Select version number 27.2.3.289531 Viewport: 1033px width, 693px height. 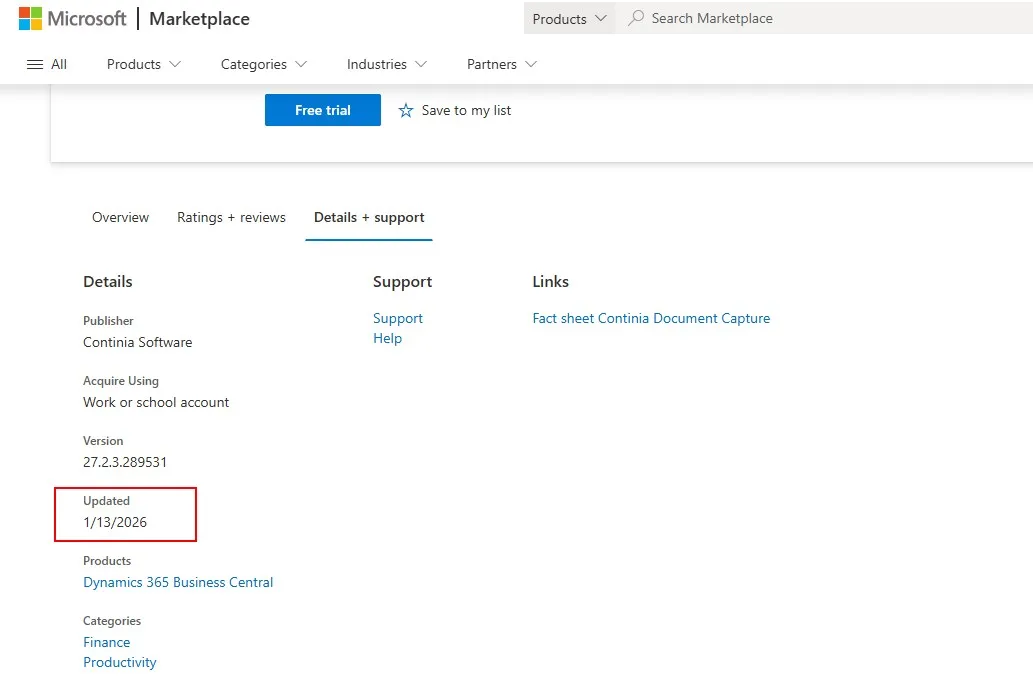tap(125, 462)
